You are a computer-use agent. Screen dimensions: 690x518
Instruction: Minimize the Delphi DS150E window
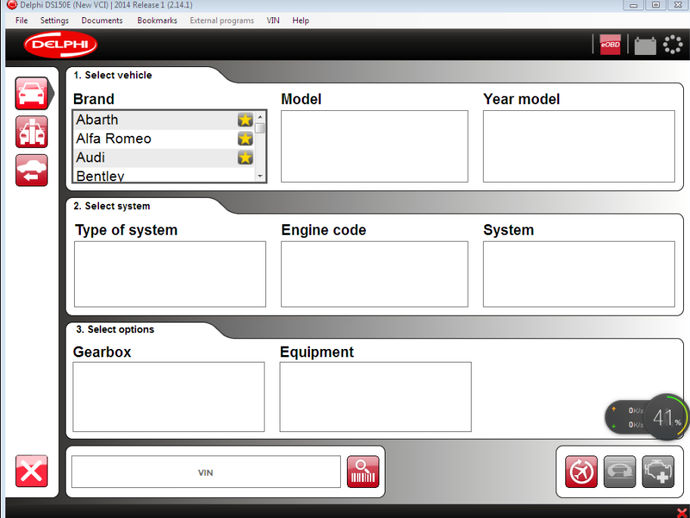point(633,5)
